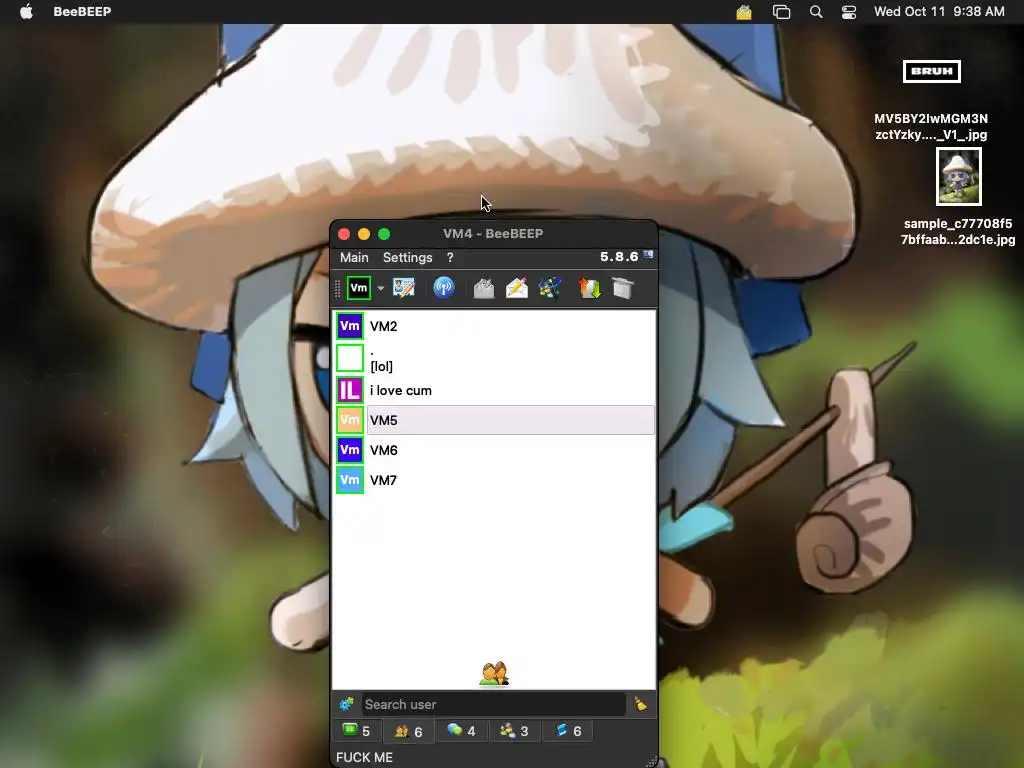Focus the Search user field

[x=494, y=704]
